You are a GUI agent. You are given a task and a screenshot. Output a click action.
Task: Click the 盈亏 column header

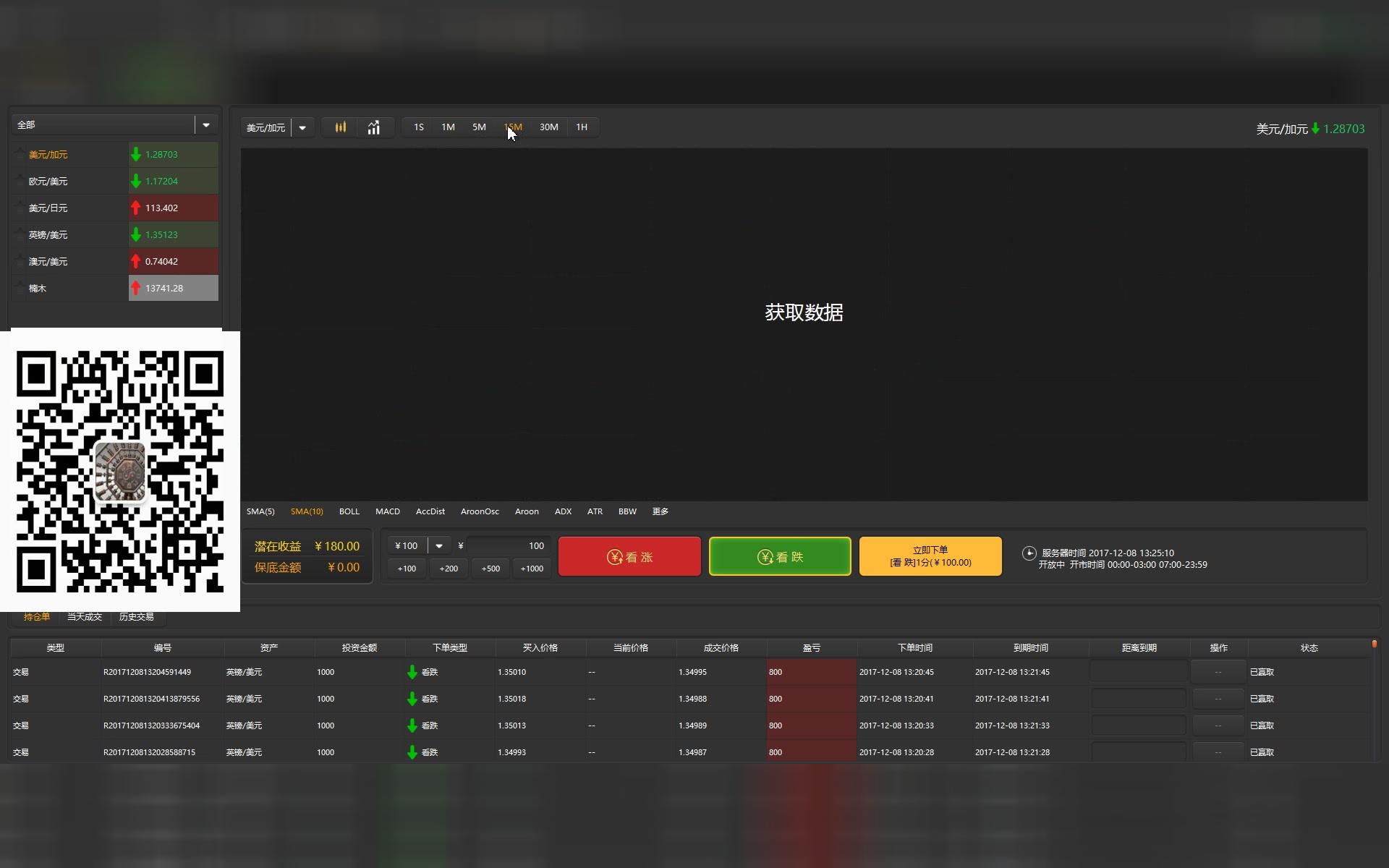[x=812, y=648]
